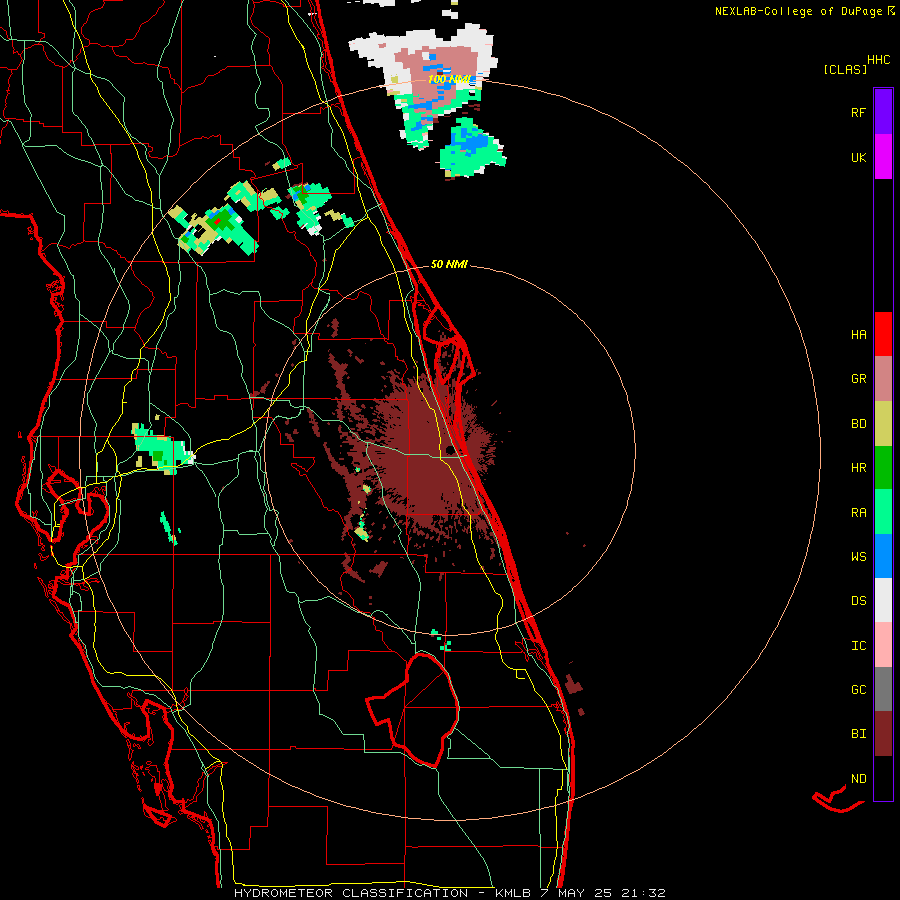The width and height of the screenshot is (900, 900).
Task: Click the HA red color swatch
Action: 883,334
